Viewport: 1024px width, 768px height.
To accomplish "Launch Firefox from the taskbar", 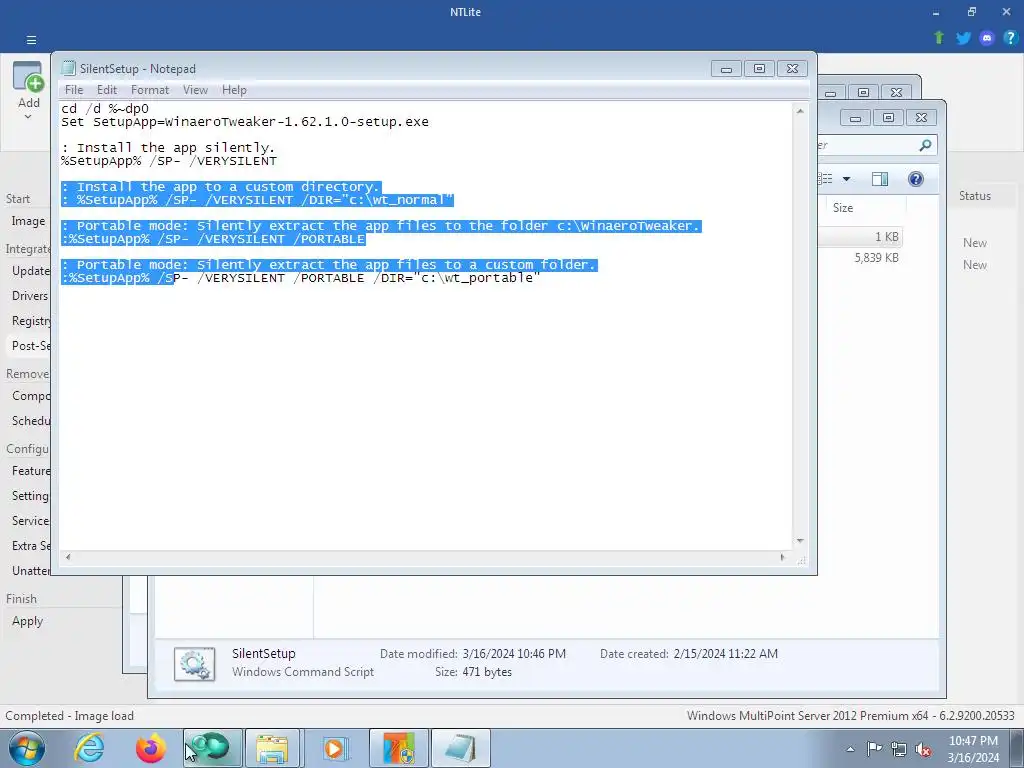I will point(150,748).
